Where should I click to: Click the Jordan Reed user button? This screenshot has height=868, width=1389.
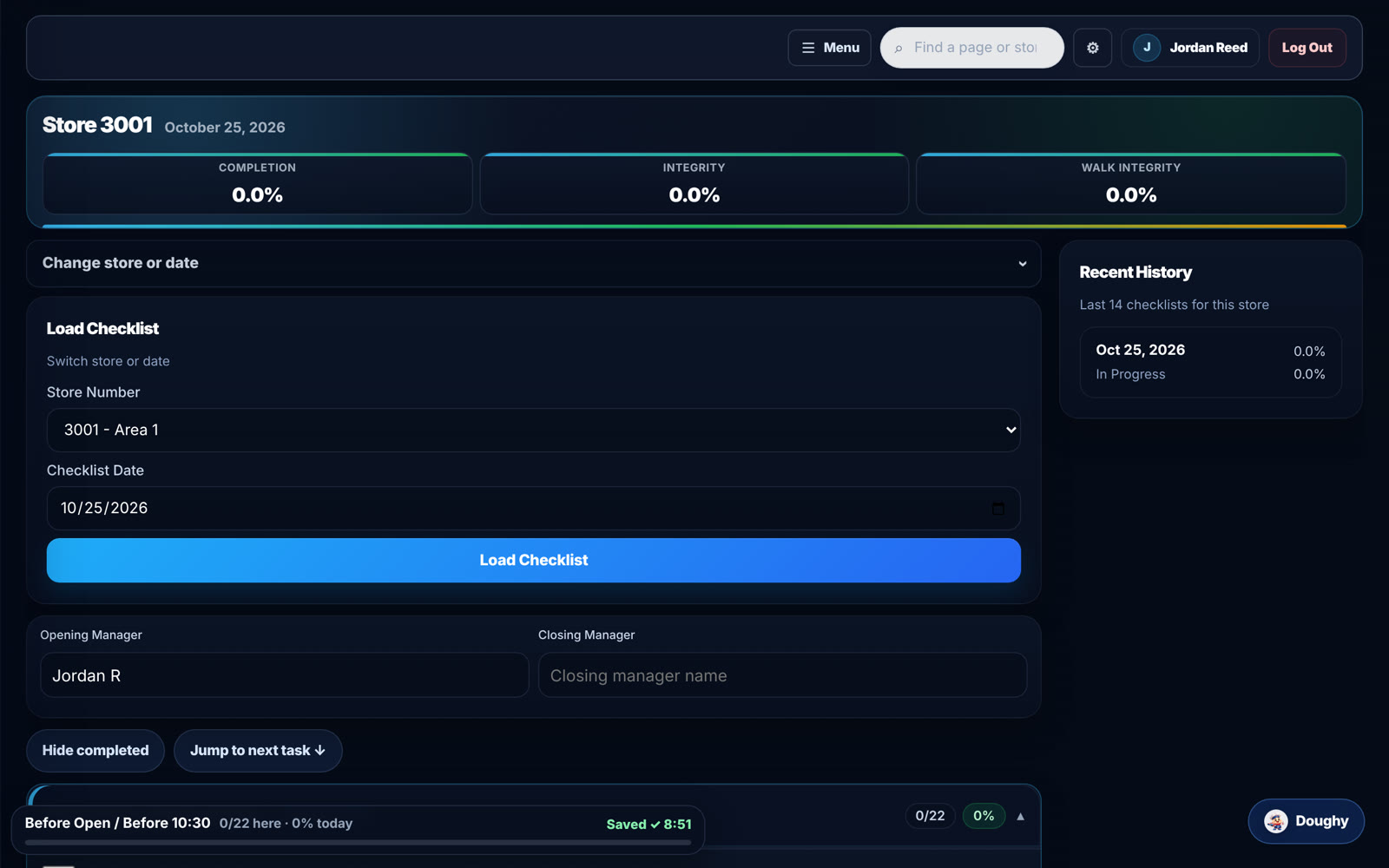pos(1189,48)
